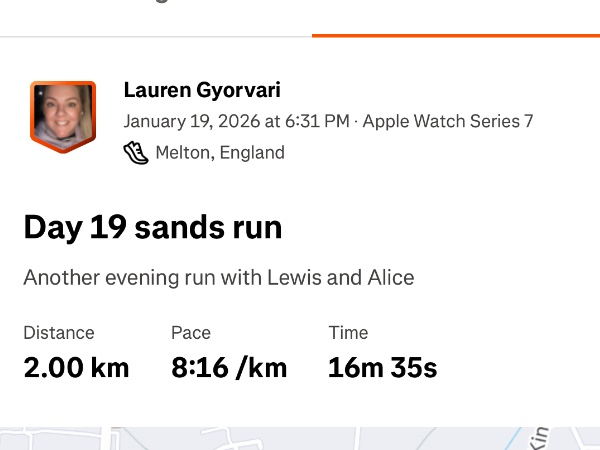Click the running shoe activity icon
Viewport: 600px width, 450px height.
[135, 153]
